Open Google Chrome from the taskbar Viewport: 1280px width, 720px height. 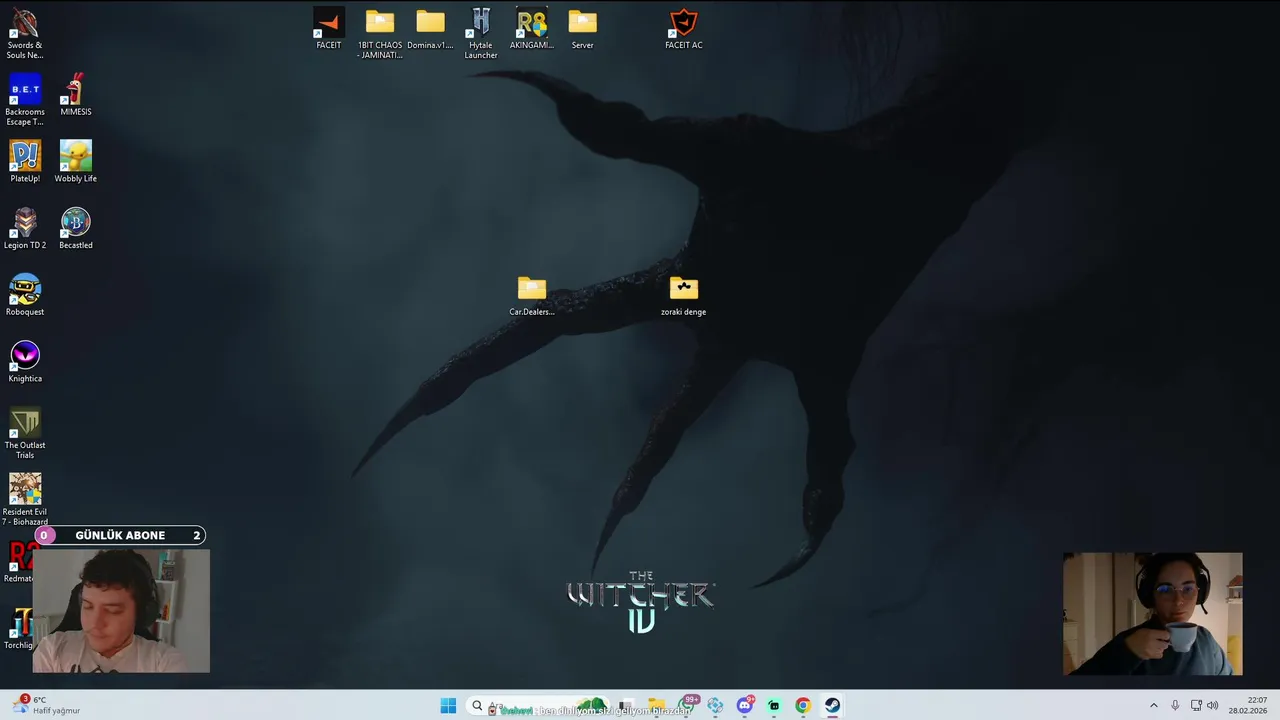[802, 706]
